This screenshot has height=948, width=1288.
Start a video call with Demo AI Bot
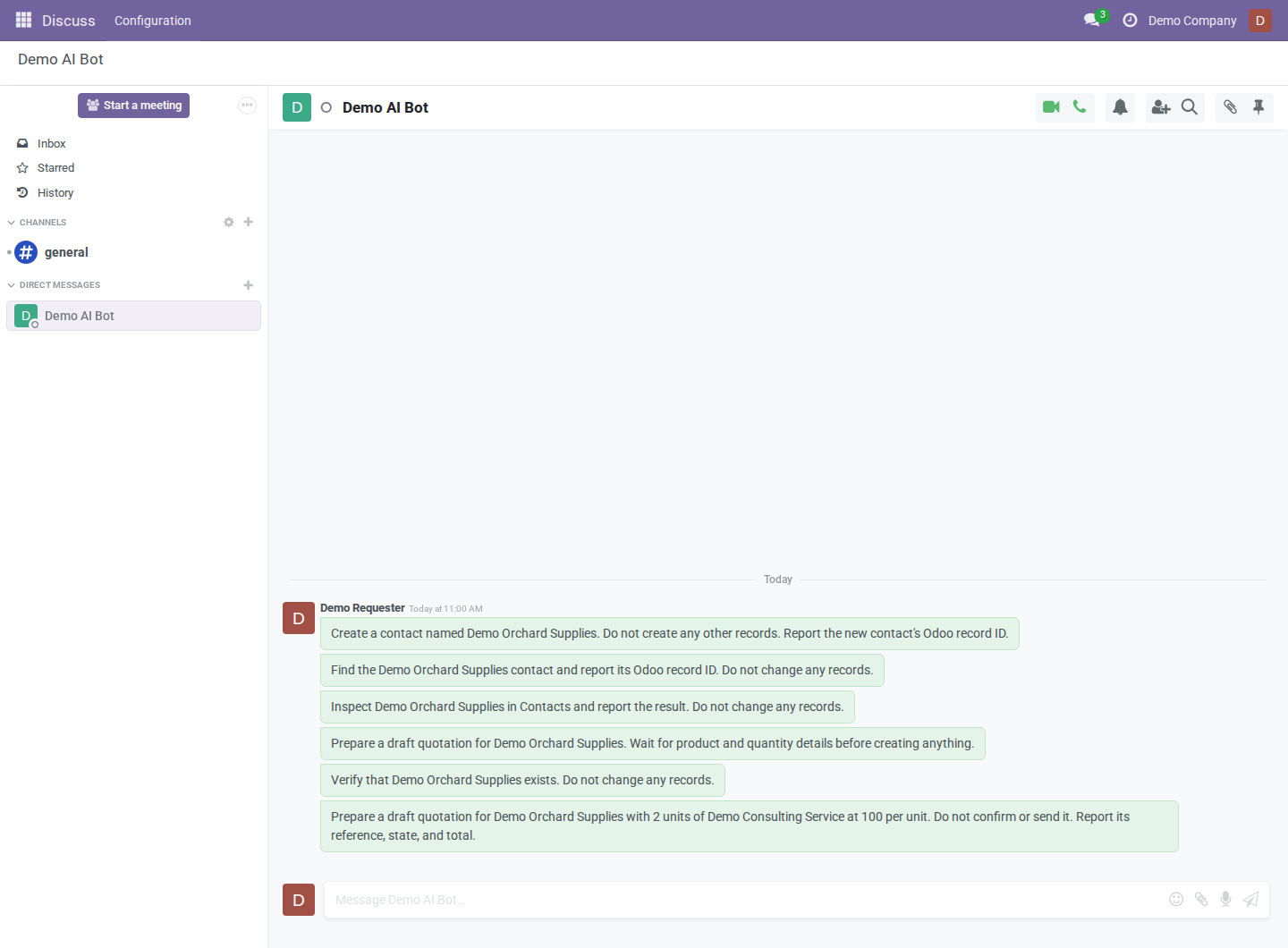click(1051, 107)
